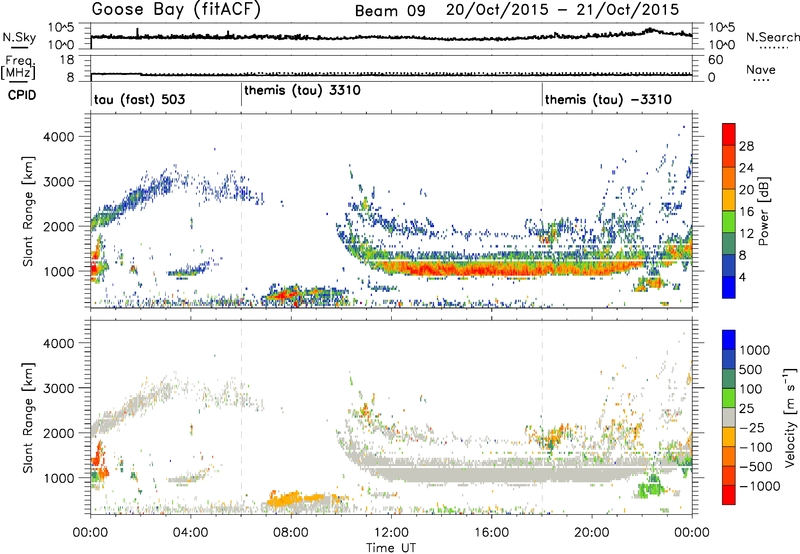Screen dimensions: 800x554
Task: Click the 'Goose Bay (fitACF)' plot title
Action: 176,10
